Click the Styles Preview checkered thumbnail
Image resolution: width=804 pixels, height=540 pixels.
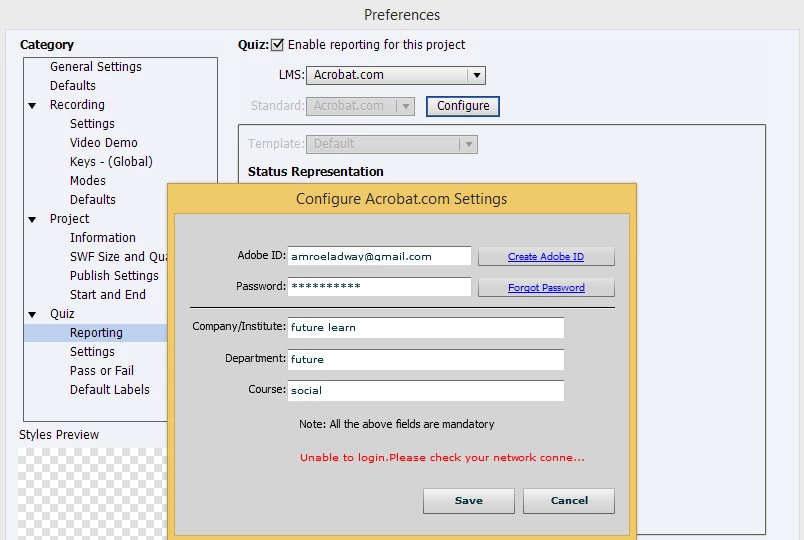tap(92, 493)
